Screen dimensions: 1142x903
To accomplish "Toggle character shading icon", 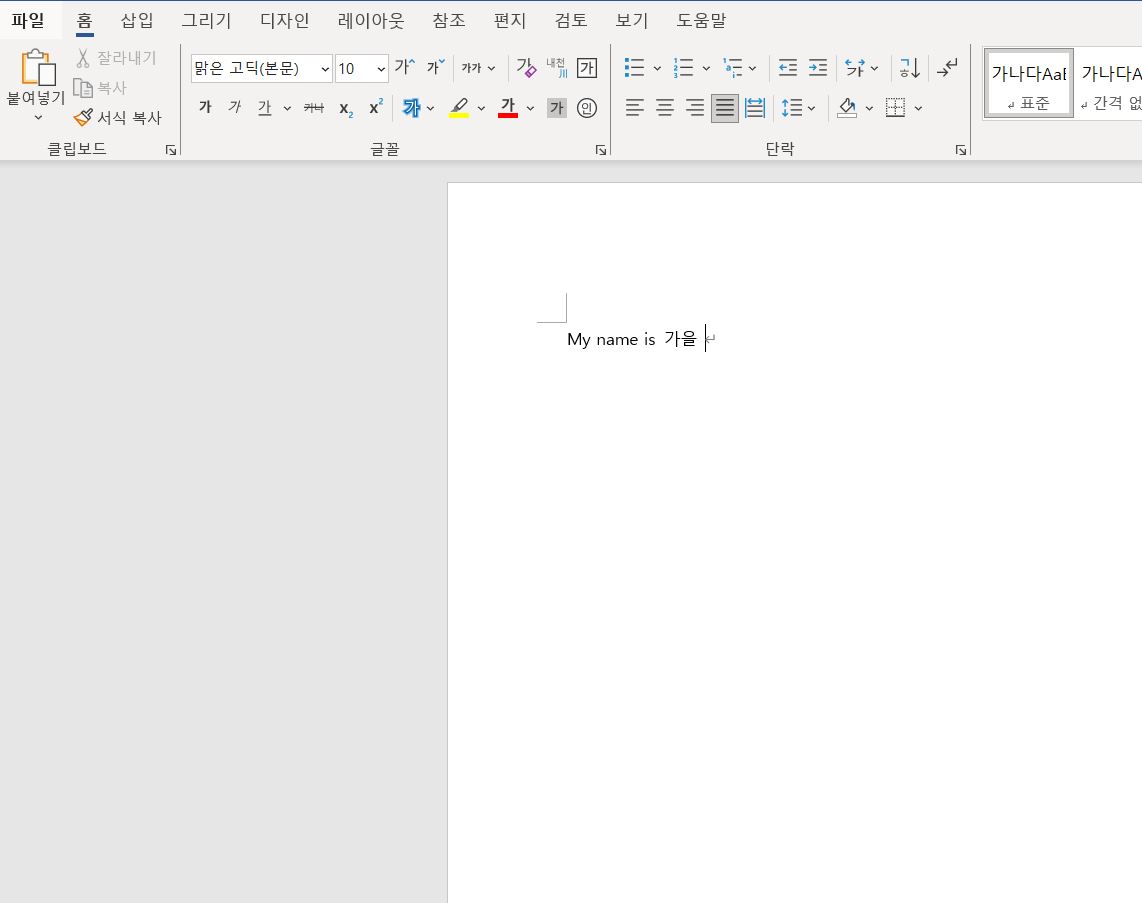I will click(556, 108).
